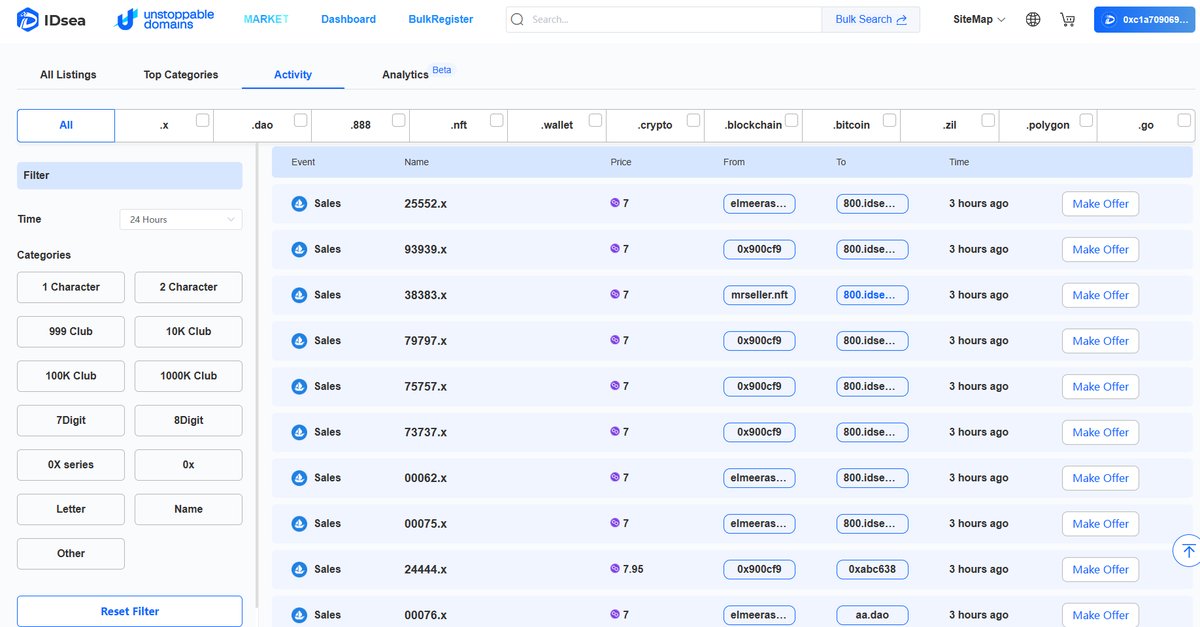Check the .wallet domain checkbox

click(x=596, y=120)
